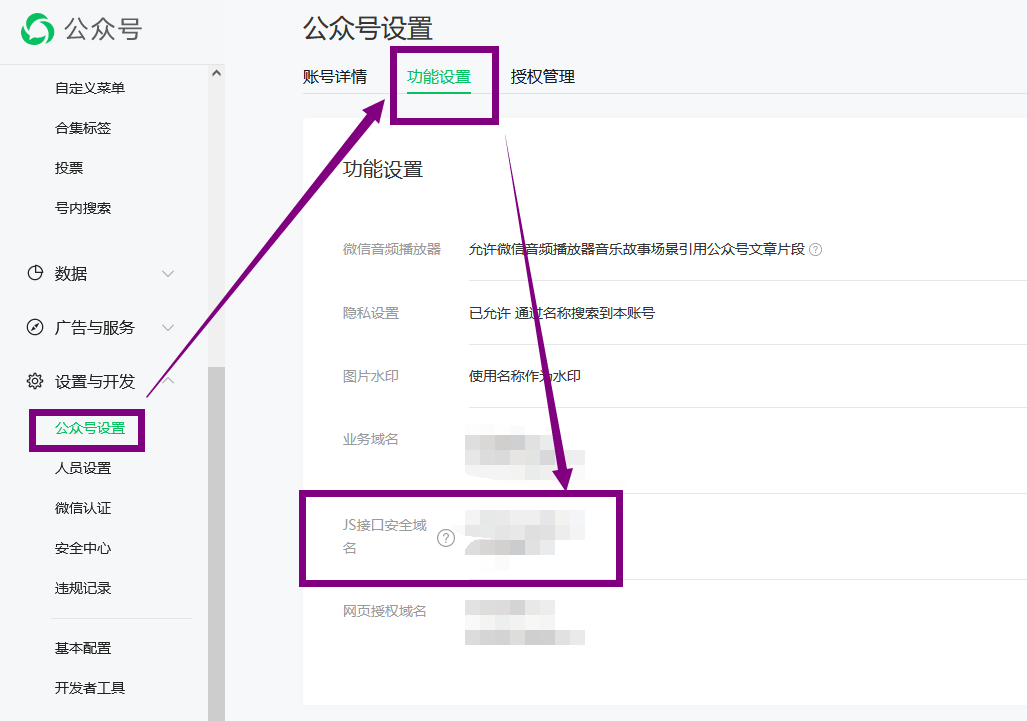
Task: Switch to the 账号详情 tab
Action: [335, 77]
